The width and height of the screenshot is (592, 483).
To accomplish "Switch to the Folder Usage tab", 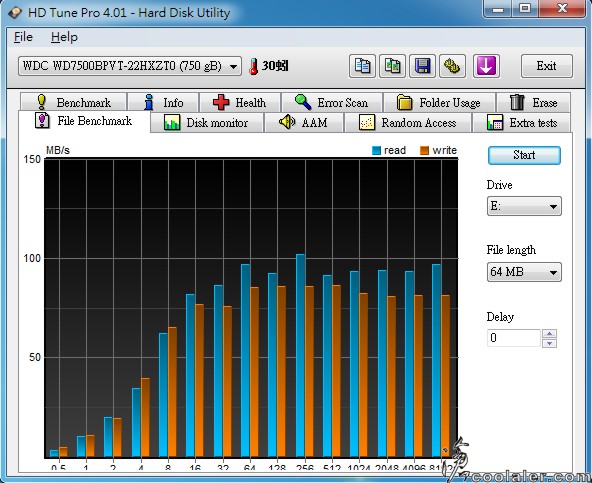I will coord(439,103).
